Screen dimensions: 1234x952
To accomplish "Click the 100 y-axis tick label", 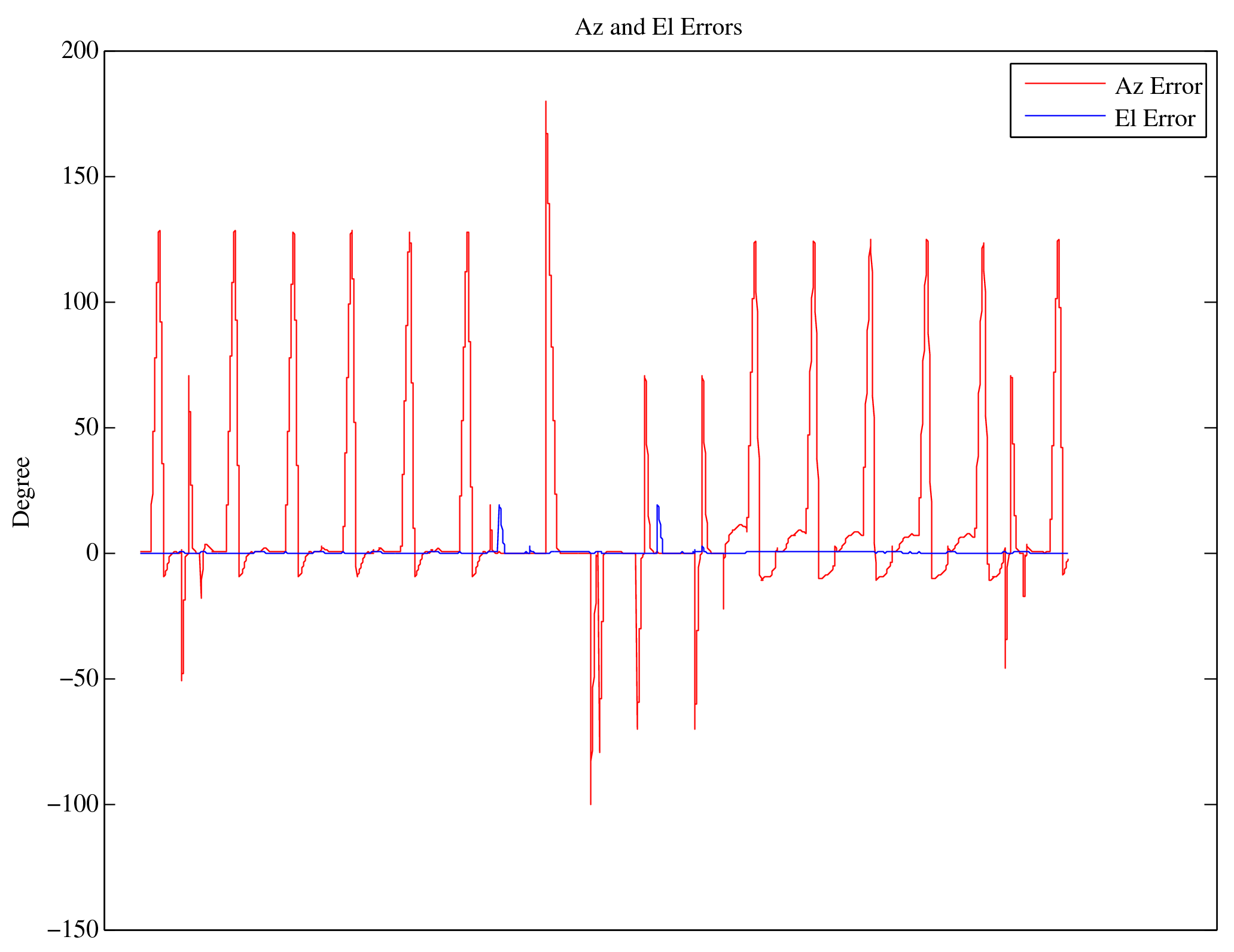I will click(80, 302).
